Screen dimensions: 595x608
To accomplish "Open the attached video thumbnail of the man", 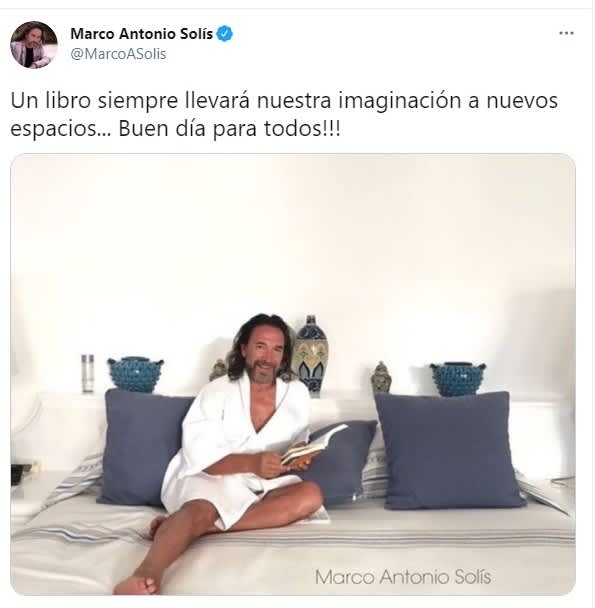I will point(293,374).
